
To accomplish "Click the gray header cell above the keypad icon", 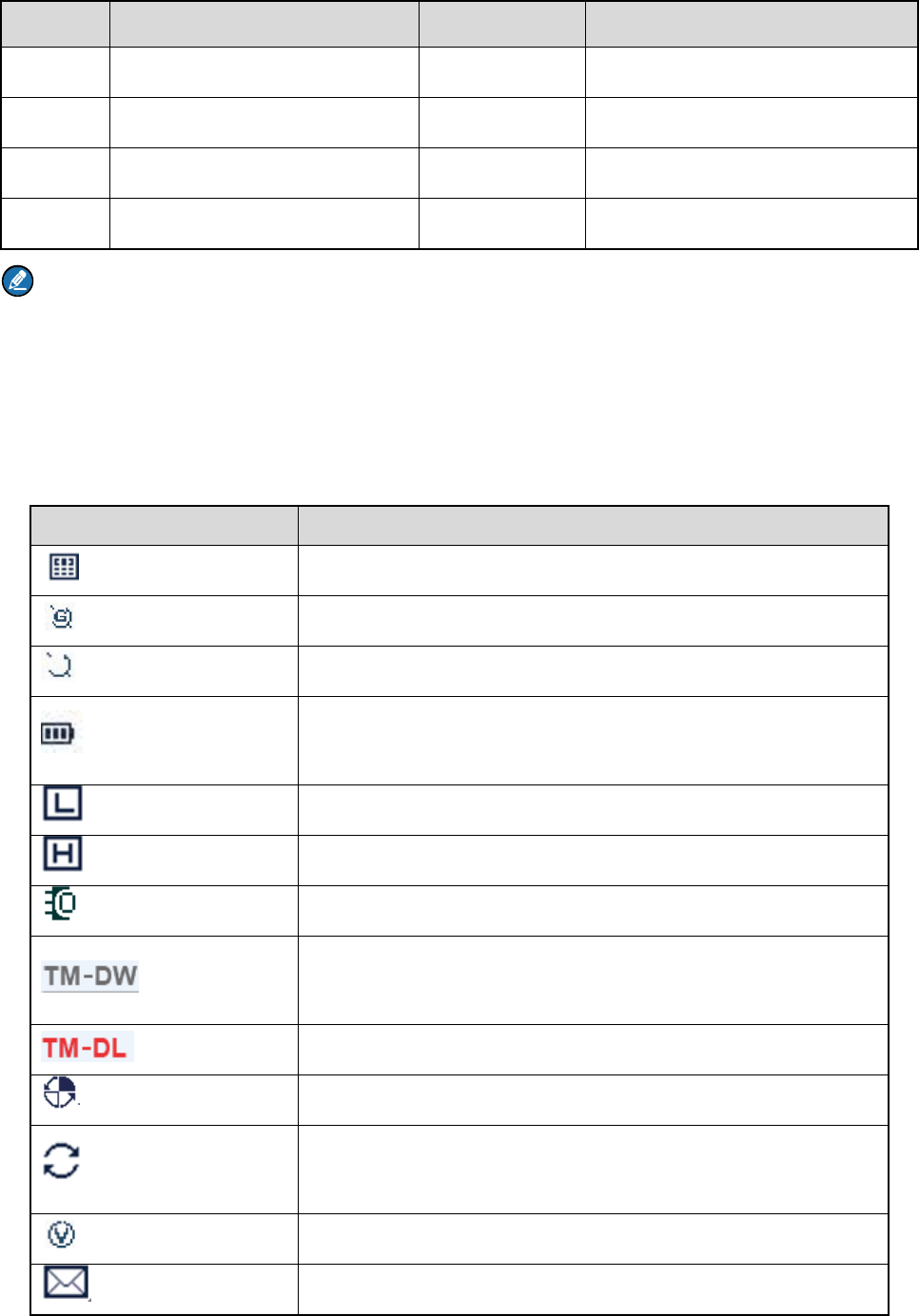I will 165,526.
